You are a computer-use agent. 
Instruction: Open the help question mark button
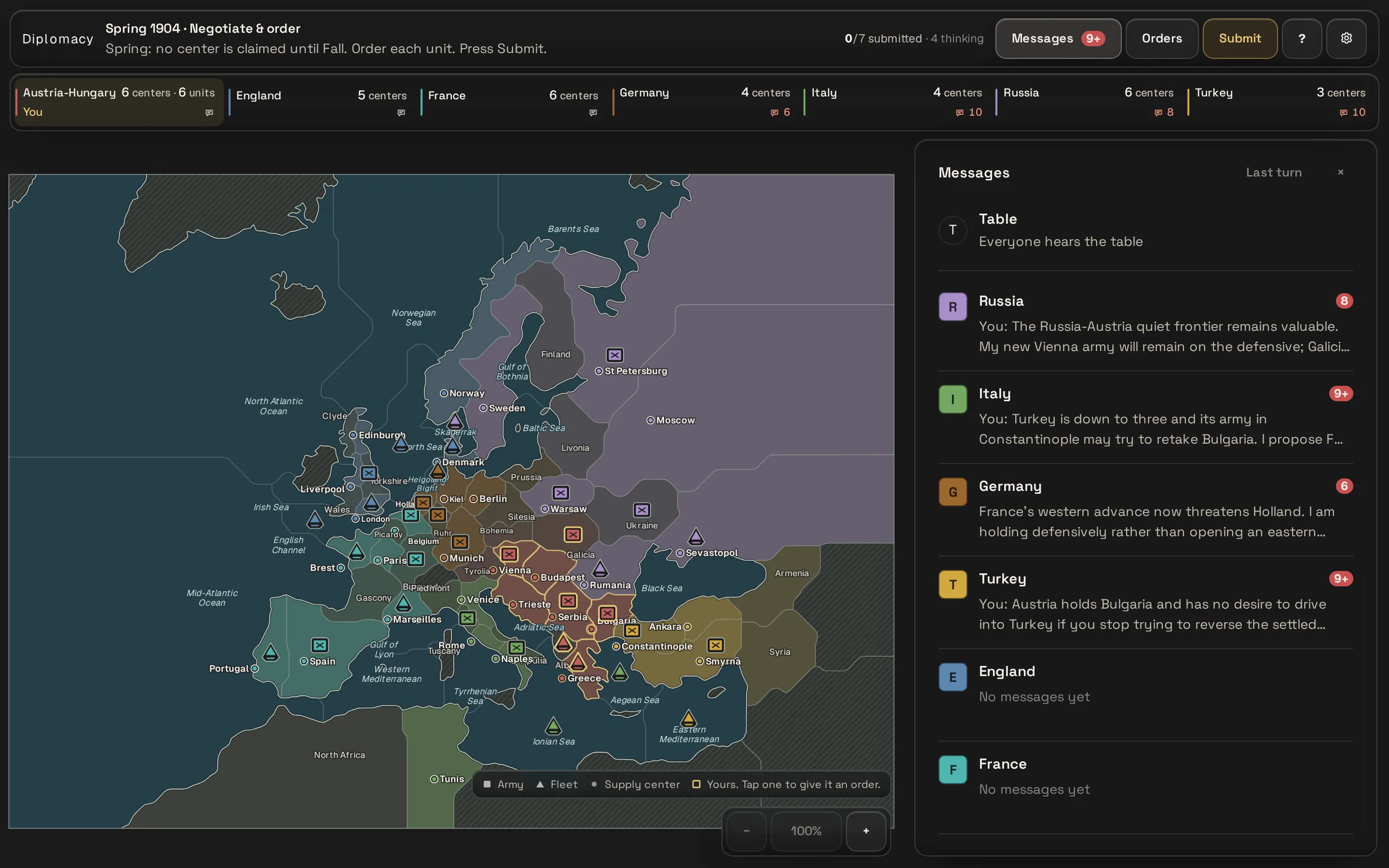coord(1302,39)
